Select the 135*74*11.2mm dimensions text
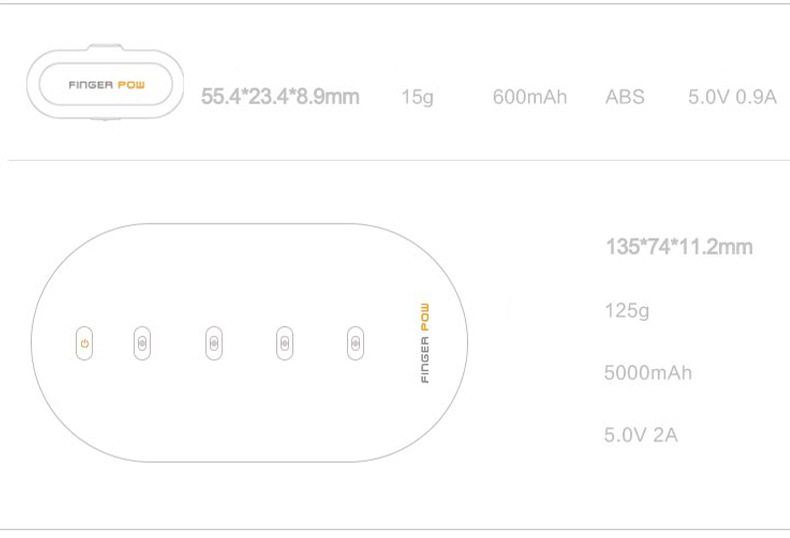790x538 pixels. 679,247
